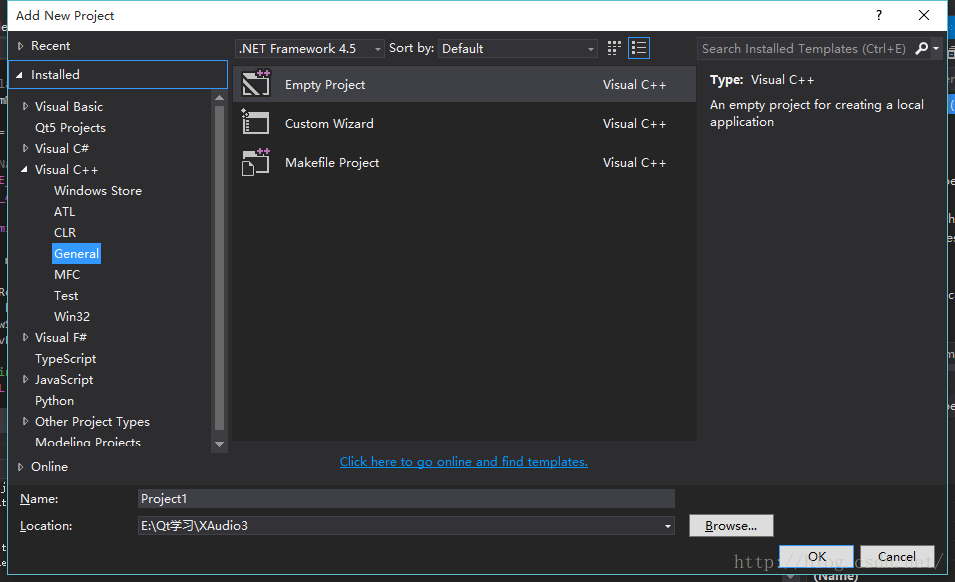
Task: Expand the Recent section
Action: [20, 46]
